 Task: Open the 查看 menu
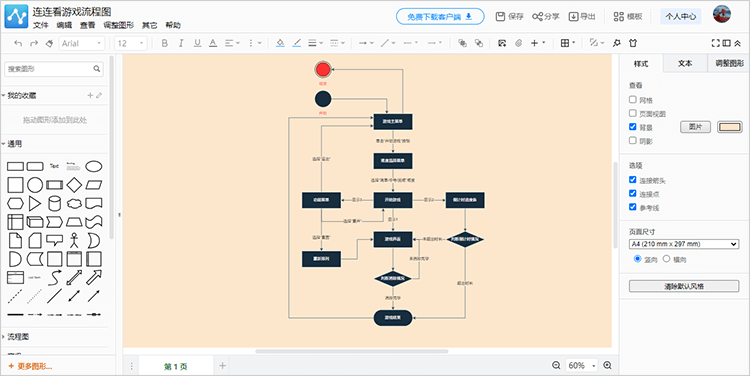(x=88, y=25)
